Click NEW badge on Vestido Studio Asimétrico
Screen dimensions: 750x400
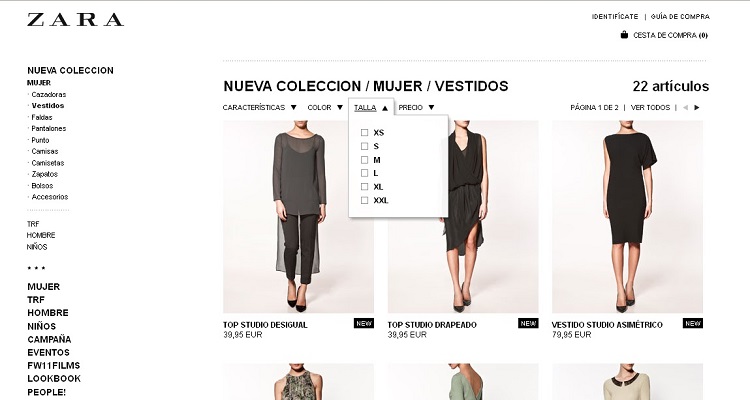(693, 323)
